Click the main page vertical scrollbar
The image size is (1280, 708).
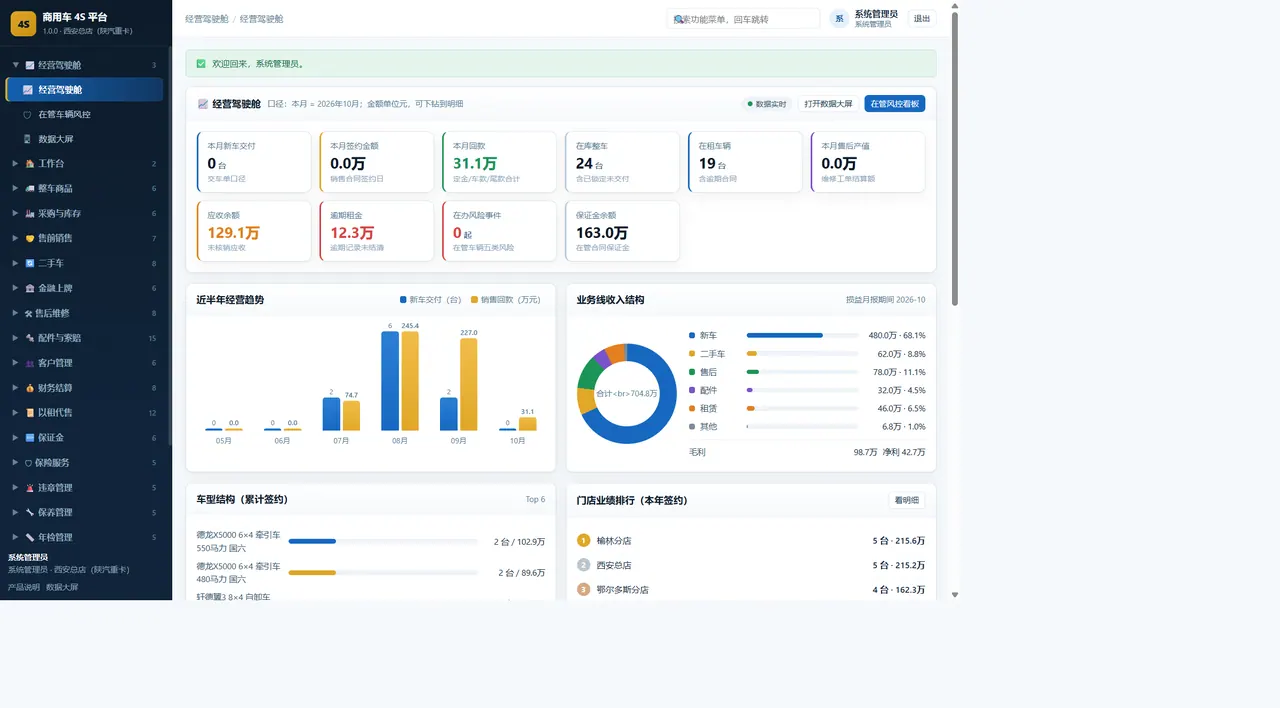tap(955, 160)
